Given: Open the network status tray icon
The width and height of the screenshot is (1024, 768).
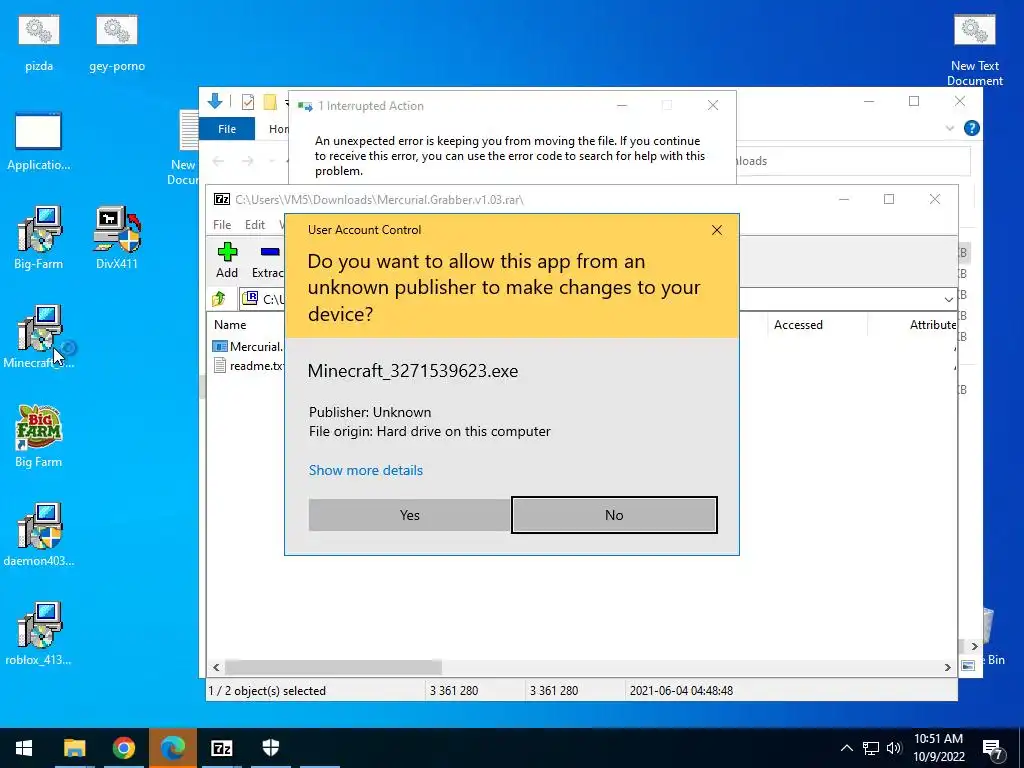Looking at the screenshot, I should click(871, 748).
